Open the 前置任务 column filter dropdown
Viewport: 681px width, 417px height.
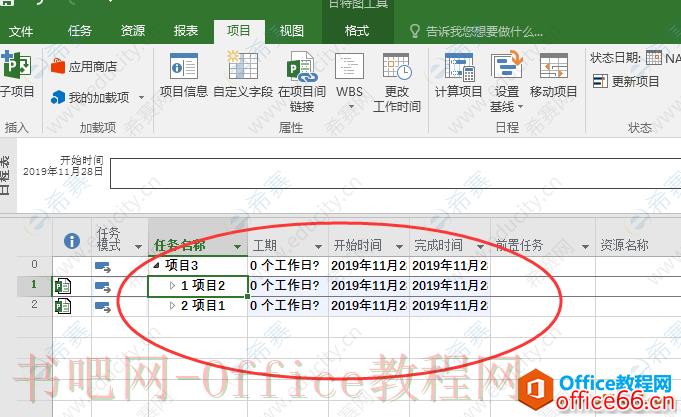(585, 247)
